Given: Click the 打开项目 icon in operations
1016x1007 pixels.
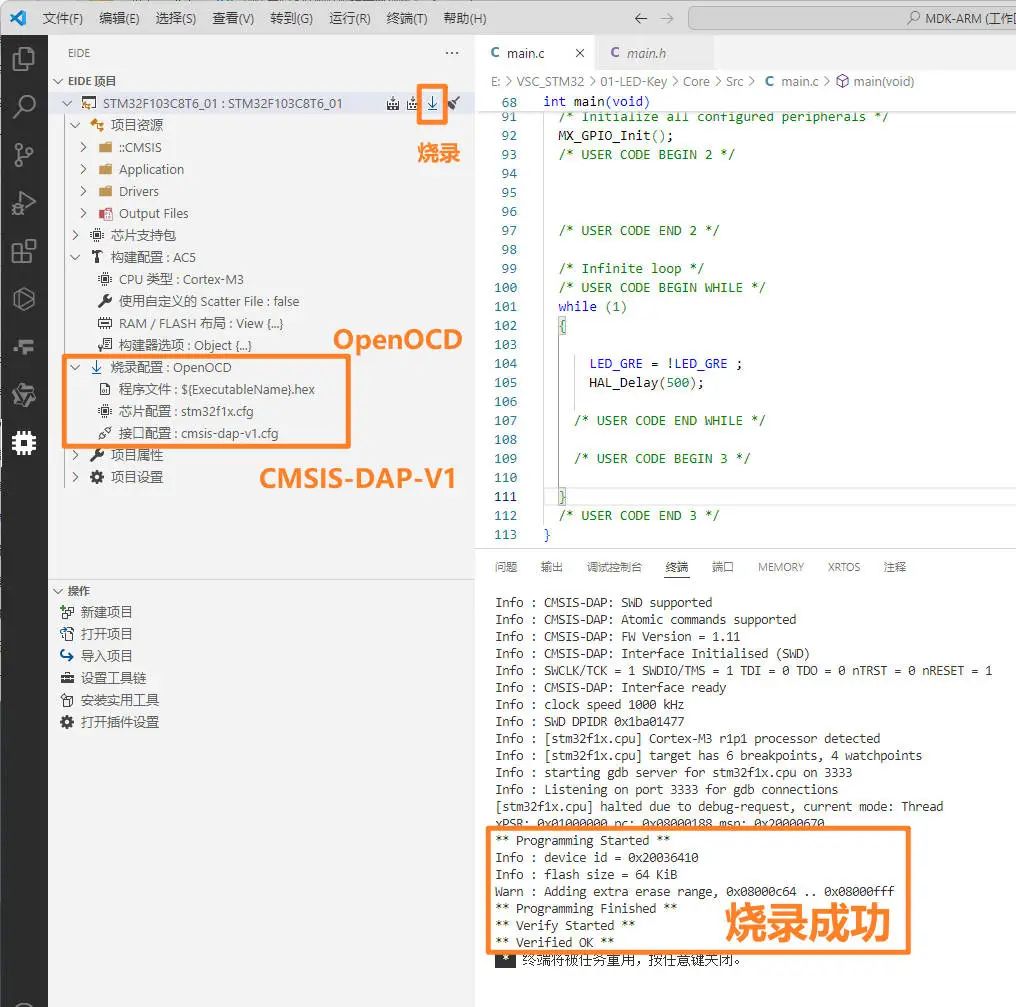Looking at the screenshot, I should pyautogui.click(x=67, y=634).
